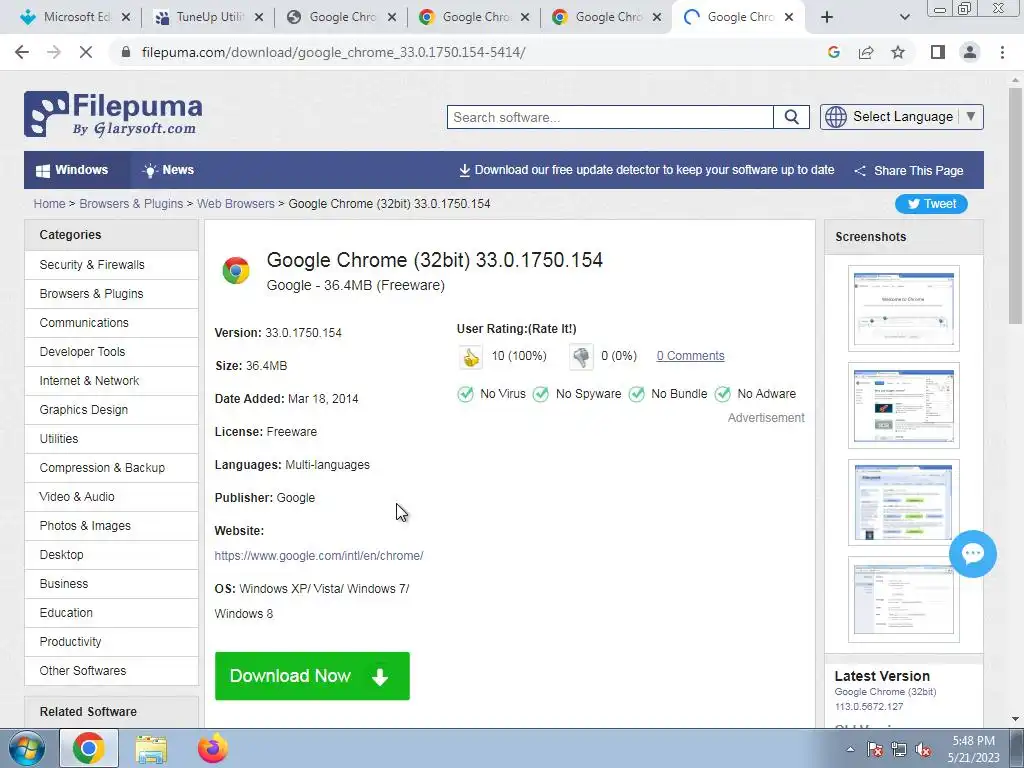Screen dimensions: 1024x768
Task: Click the thumbs up rating icon
Action: 470,357
